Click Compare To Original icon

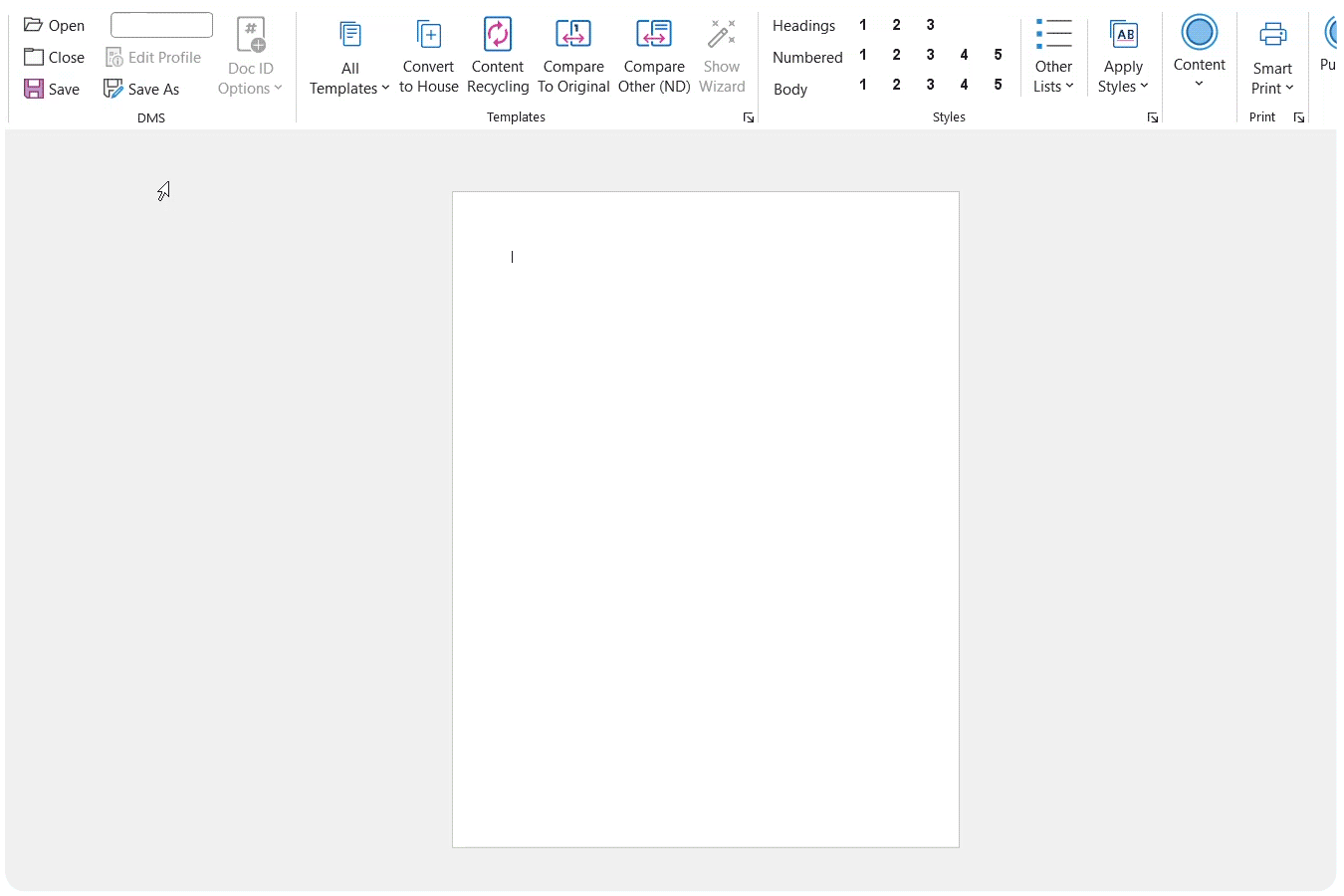click(x=573, y=35)
